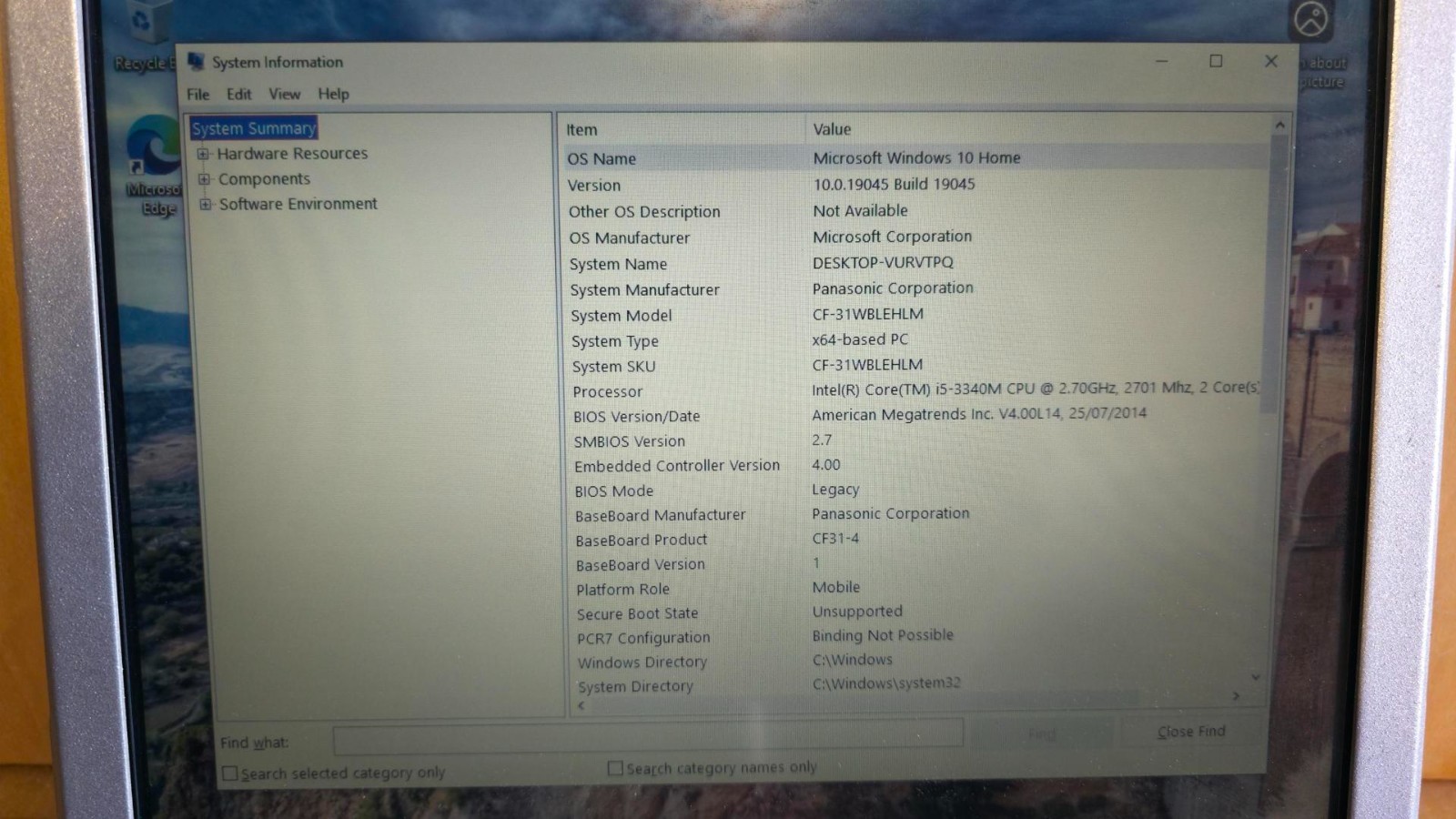This screenshot has height=819, width=1456.
Task: Select the System Name row label
Action: [618, 264]
